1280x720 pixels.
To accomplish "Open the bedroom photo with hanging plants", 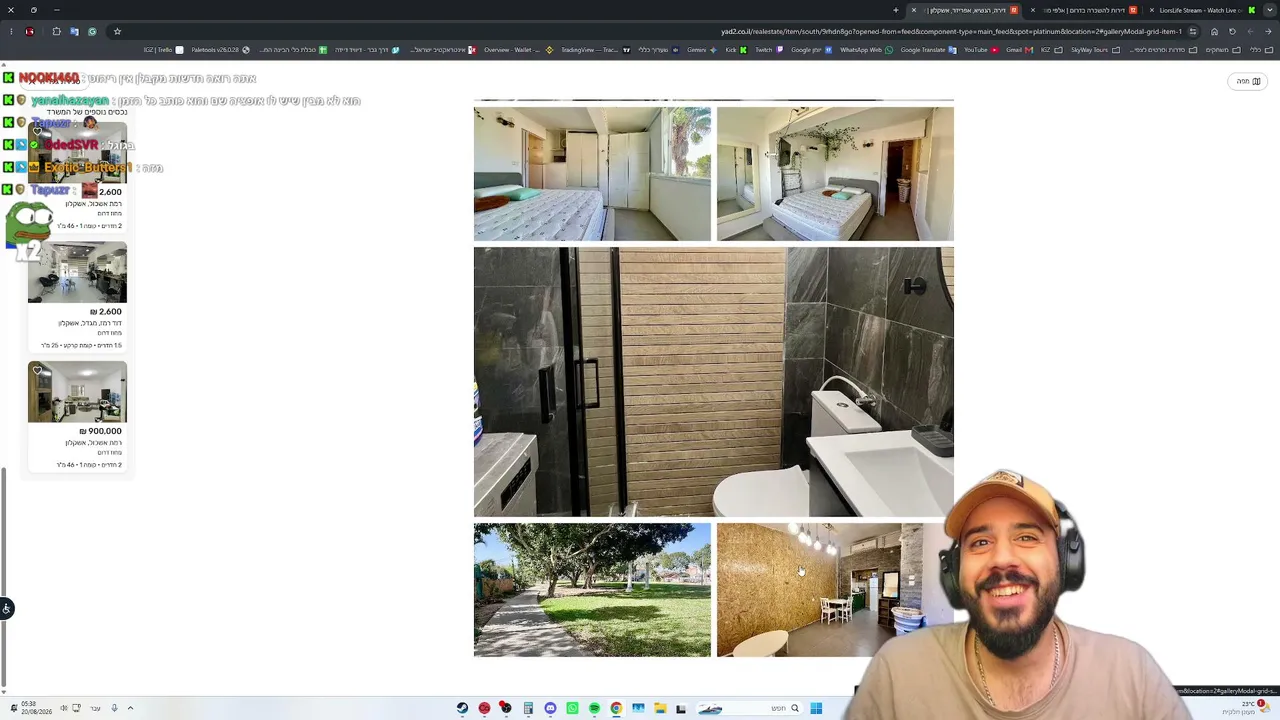I will coord(835,174).
